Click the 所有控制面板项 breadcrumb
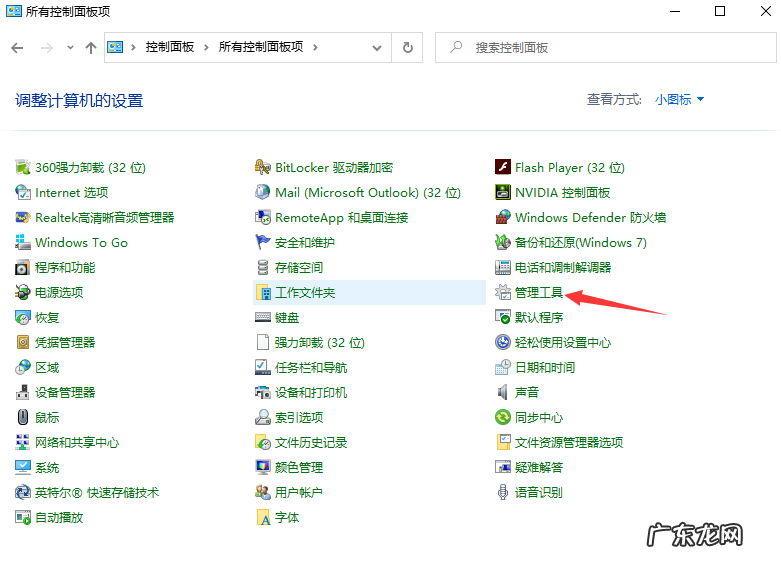Image resolution: width=781 pixels, height=564 pixels. pyautogui.click(x=261, y=47)
